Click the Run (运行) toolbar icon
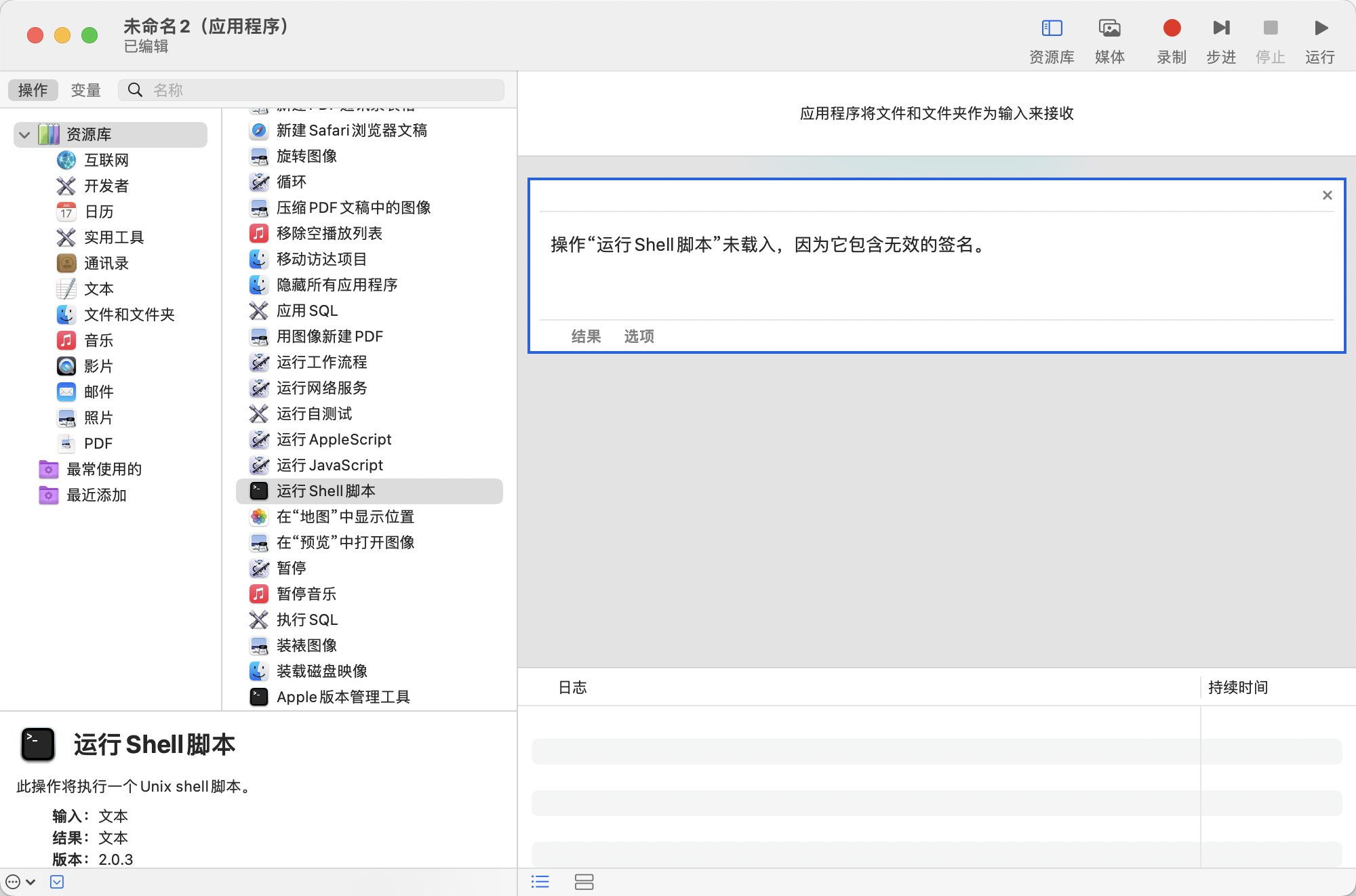The height and width of the screenshot is (896, 1356). pyautogui.click(x=1320, y=28)
